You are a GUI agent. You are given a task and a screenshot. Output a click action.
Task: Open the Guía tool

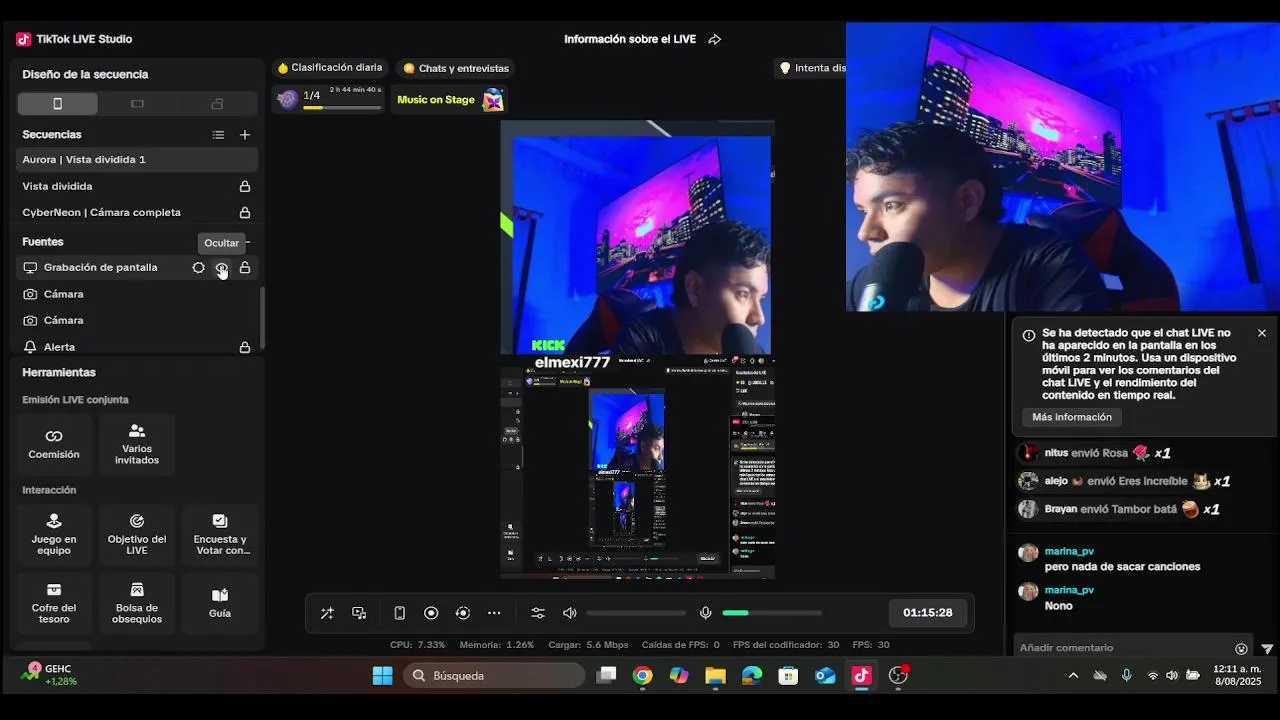(x=220, y=603)
